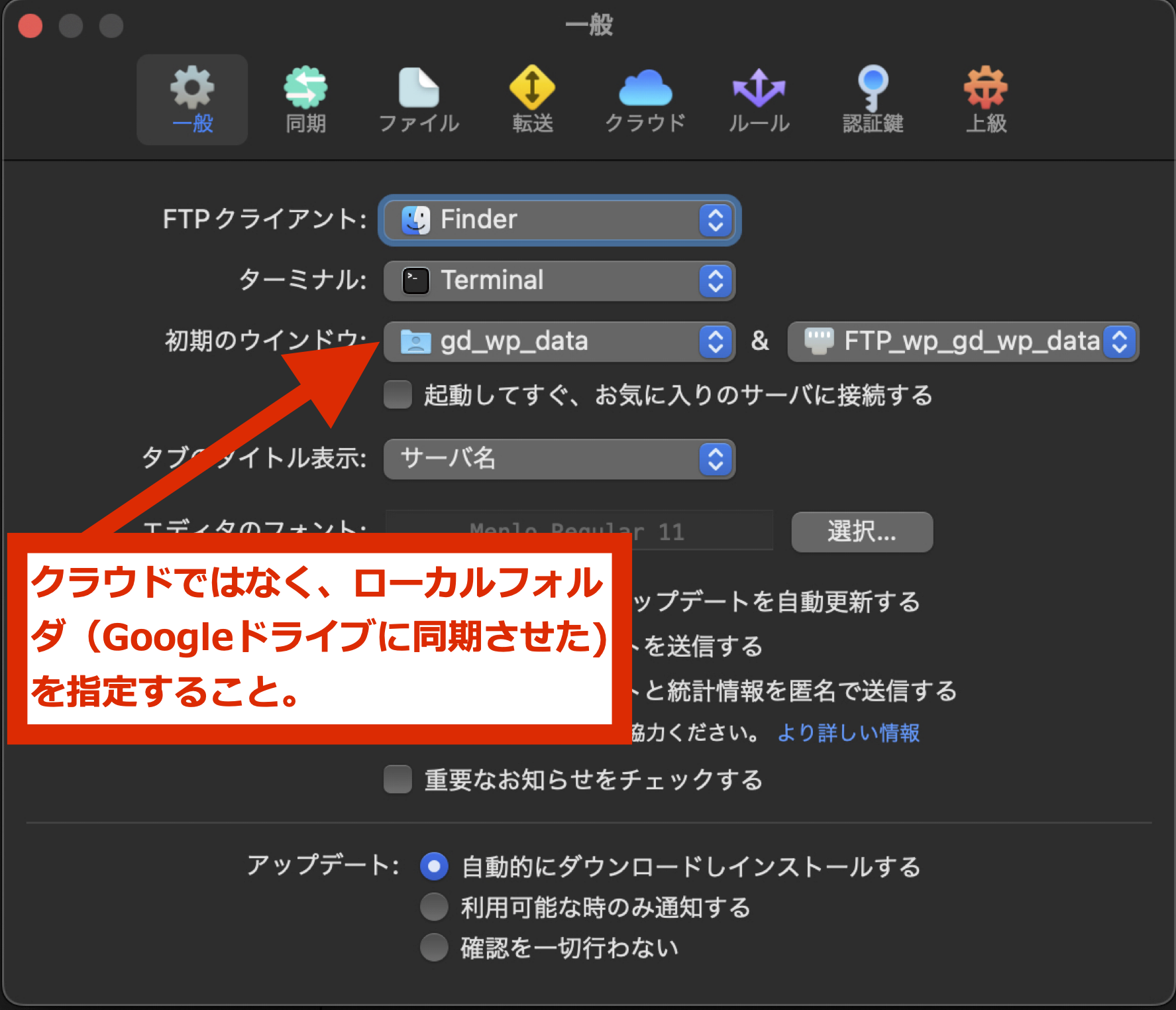This screenshot has height=1010, width=1176.
Task: Choose 利用可能な時のみ通知する update option
Action: [434, 907]
